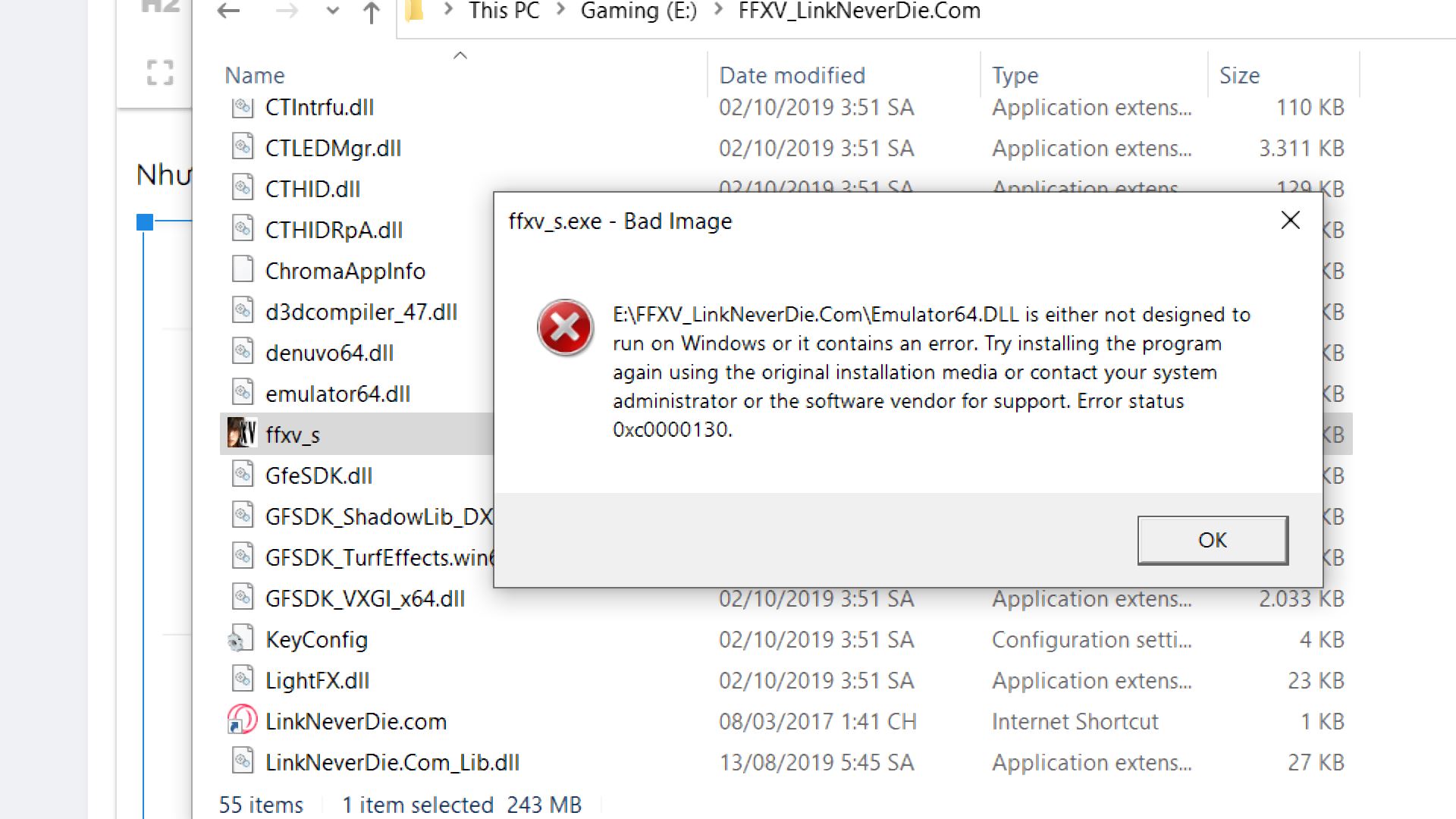Click the Back navigation arrow

tap(227, 11)
